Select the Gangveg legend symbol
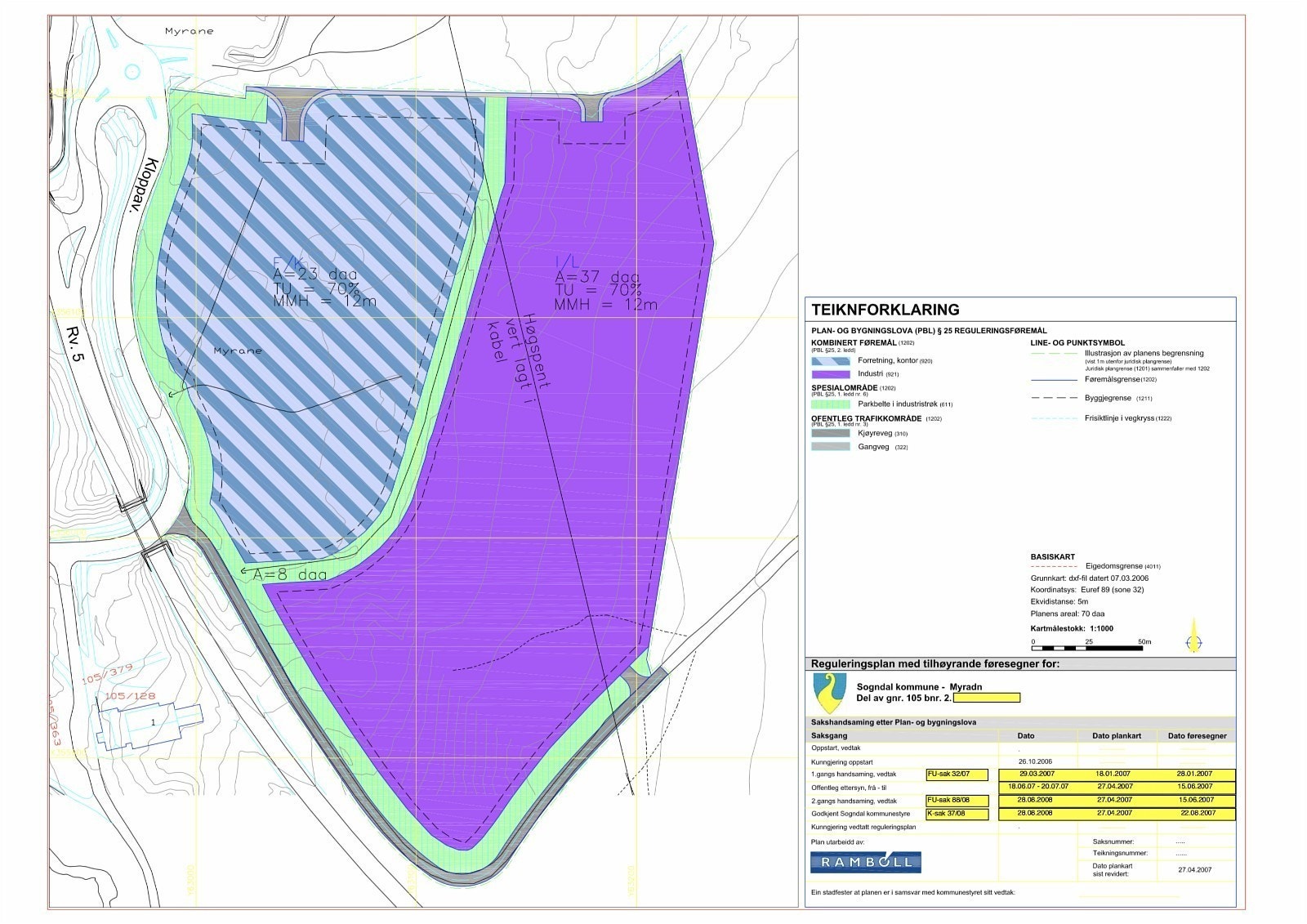 point(832,447)
